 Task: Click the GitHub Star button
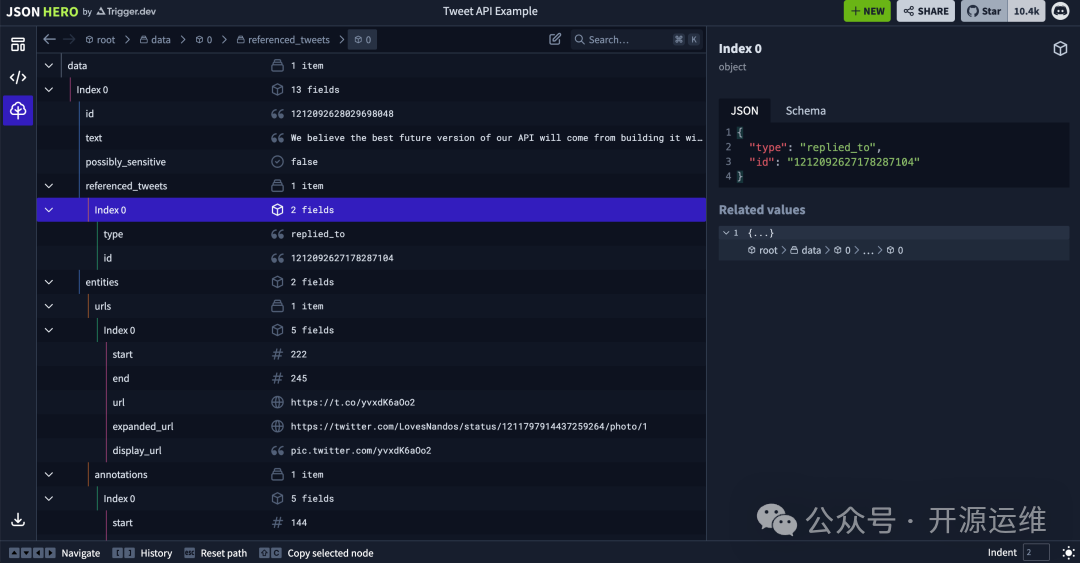(984, 11)
